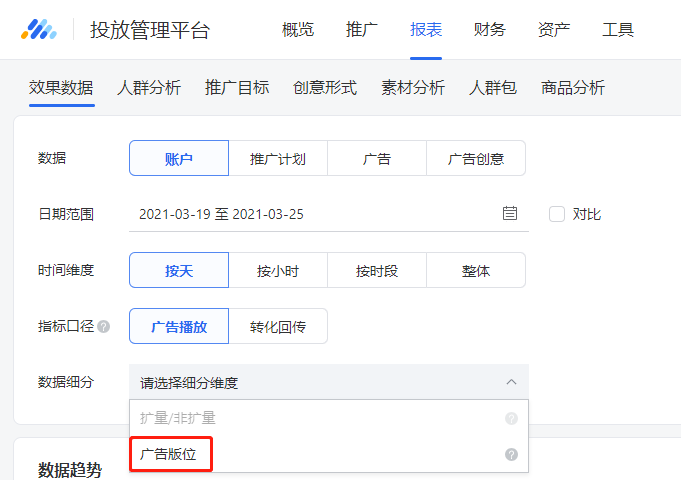Choose 按小时 time dimension
Image resolution: width=681 pixels, height=480 pixels.
pyautogui.click(x=278, y=270)
